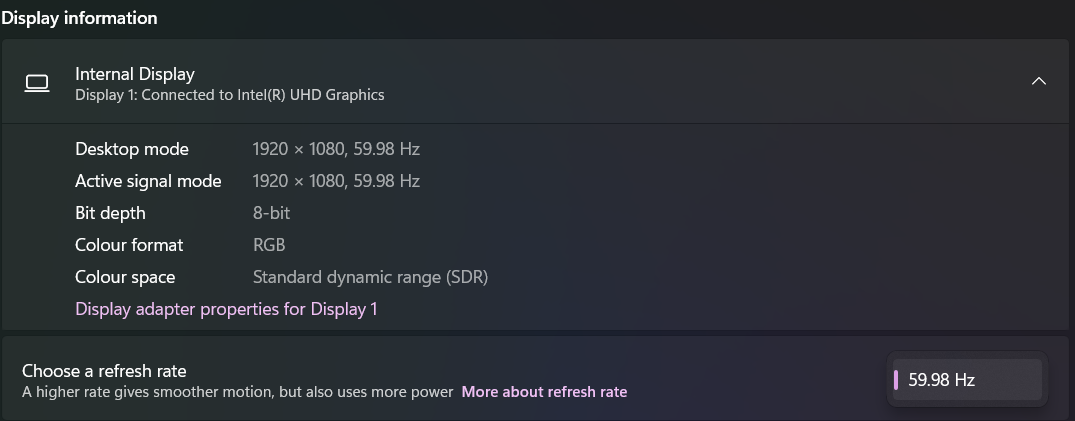Click the Active signal mode resolution value
The image size is (1075, 421).
336,181
